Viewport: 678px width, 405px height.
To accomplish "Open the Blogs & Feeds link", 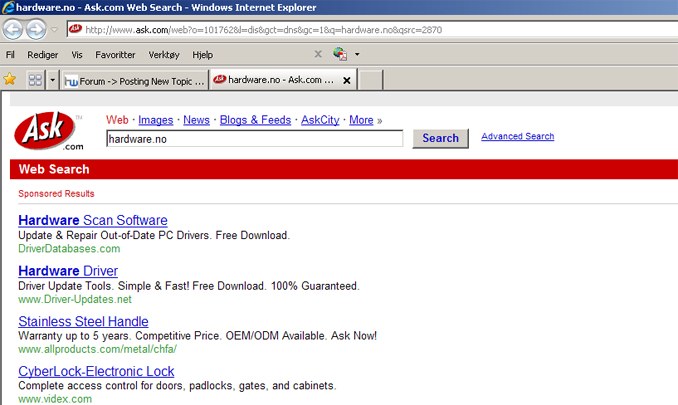I will (255, 120).
